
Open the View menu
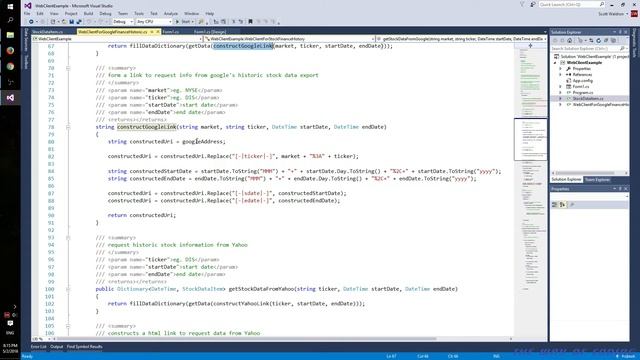pos(54,13)
